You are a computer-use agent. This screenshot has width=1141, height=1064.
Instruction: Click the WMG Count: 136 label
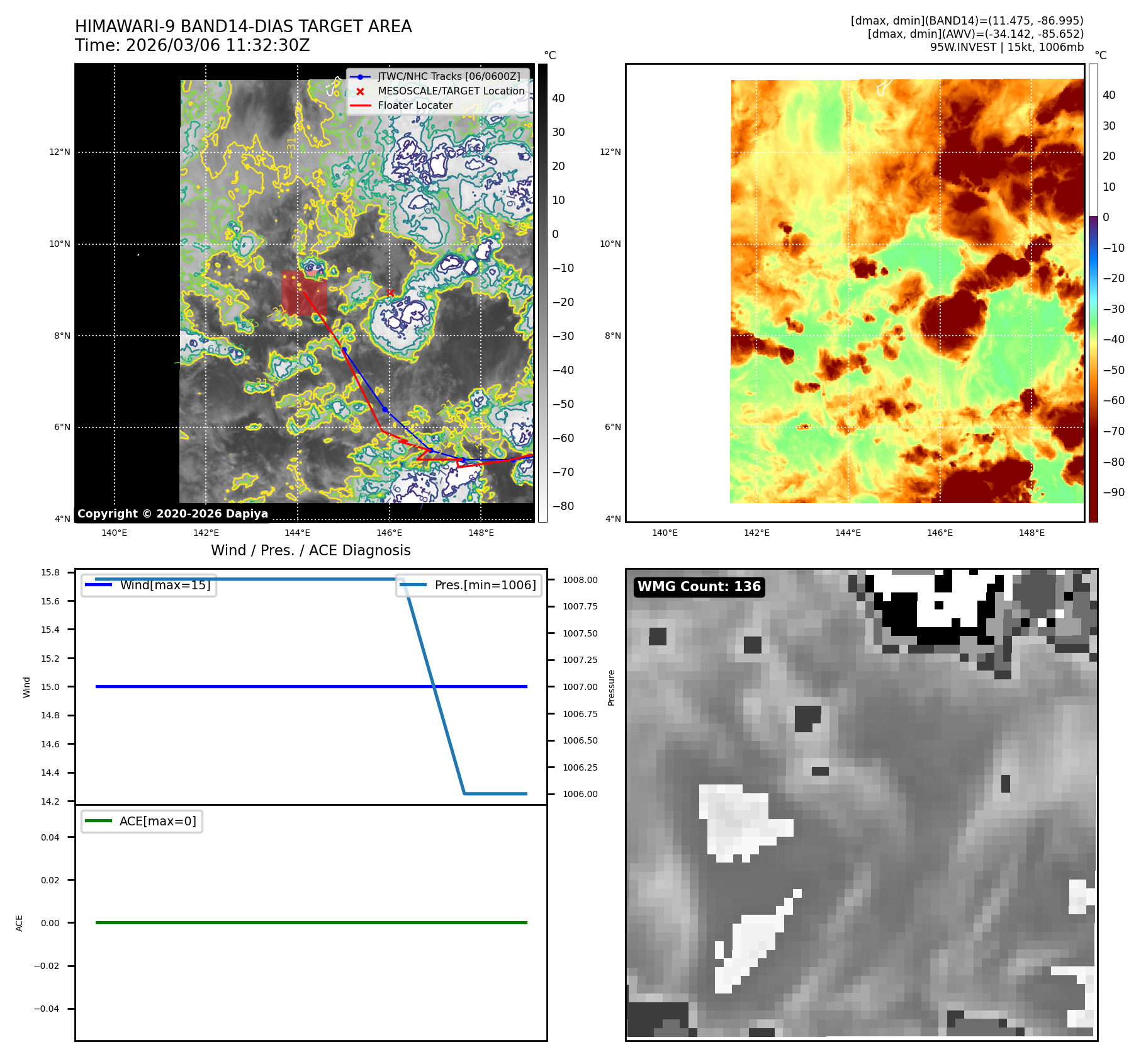click(x=699, y=587)
